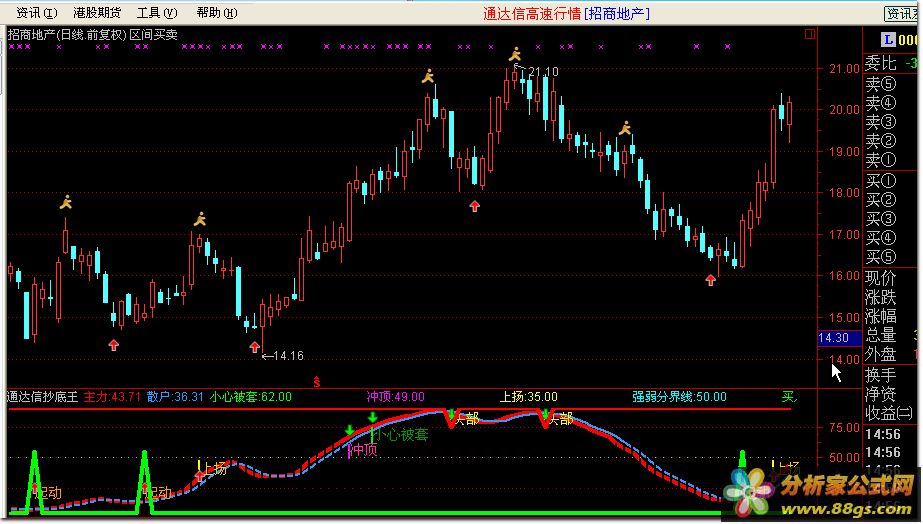The image size is (923, 524).
Task: Click the red $ marker at the chart bottom
Action: (317, 382)
